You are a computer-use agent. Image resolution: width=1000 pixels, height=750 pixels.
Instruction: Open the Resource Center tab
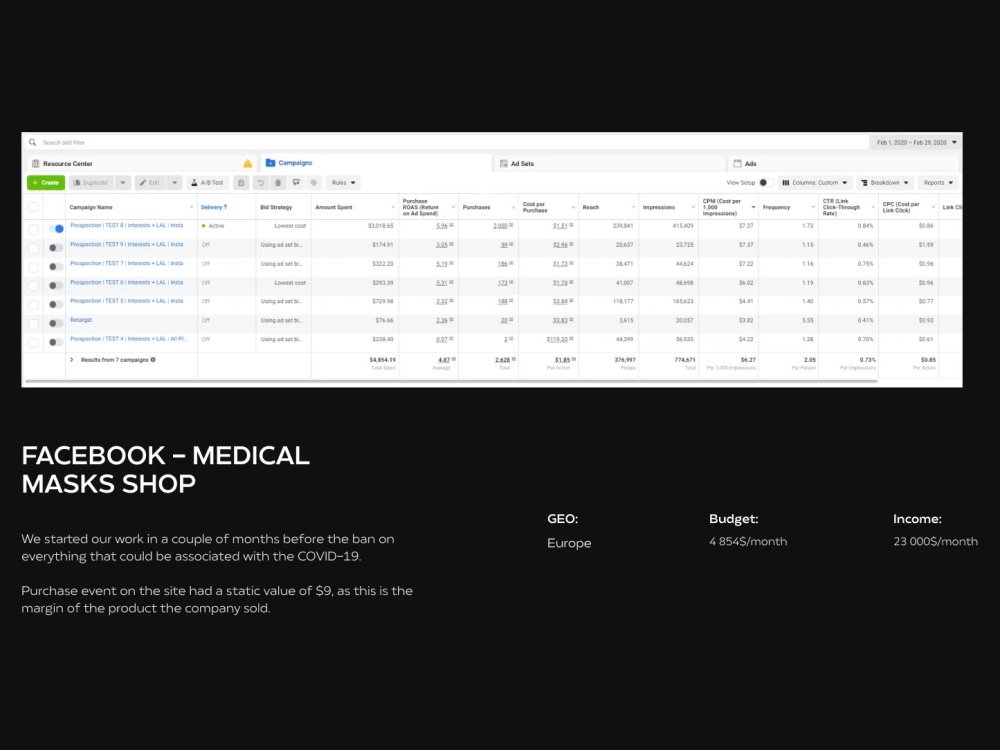[142, 164]
